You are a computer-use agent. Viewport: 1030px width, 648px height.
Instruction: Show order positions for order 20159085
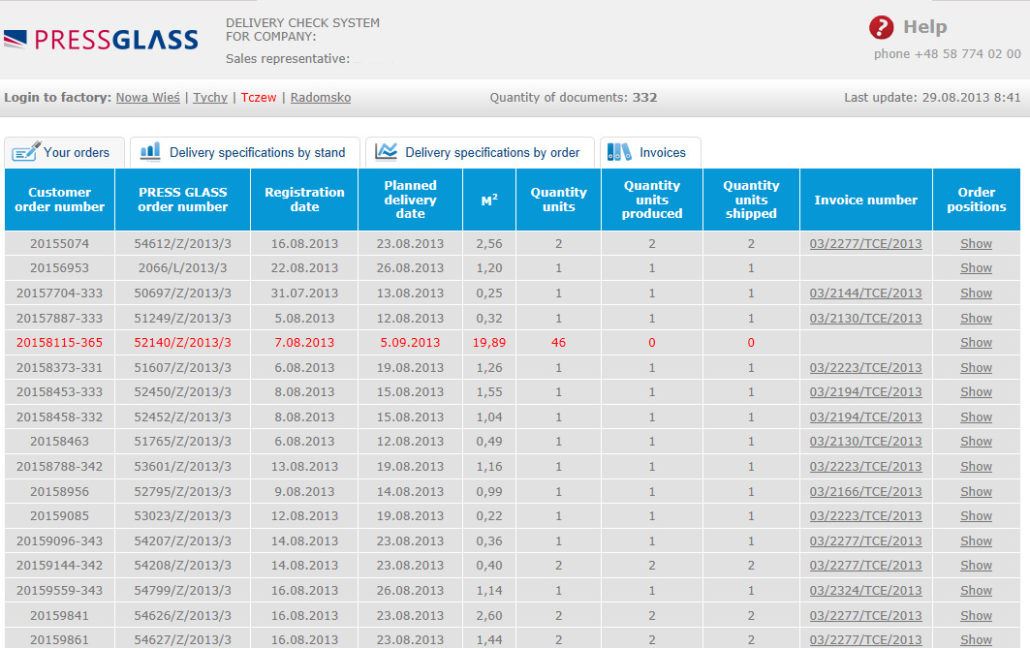pyautogui.click(x=976, y=516)
